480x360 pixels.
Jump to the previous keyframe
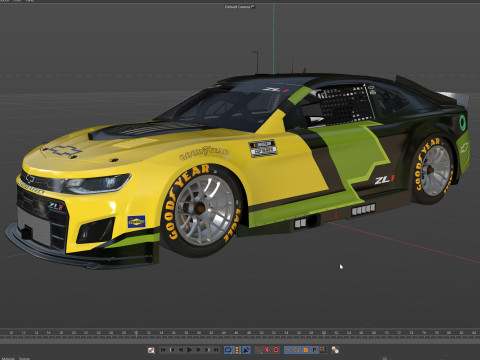tap(172, 350)
